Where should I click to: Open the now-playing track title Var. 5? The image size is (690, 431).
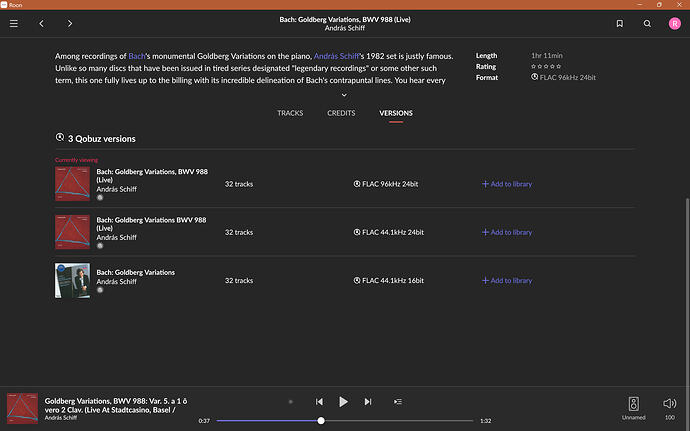coord(116,405)
